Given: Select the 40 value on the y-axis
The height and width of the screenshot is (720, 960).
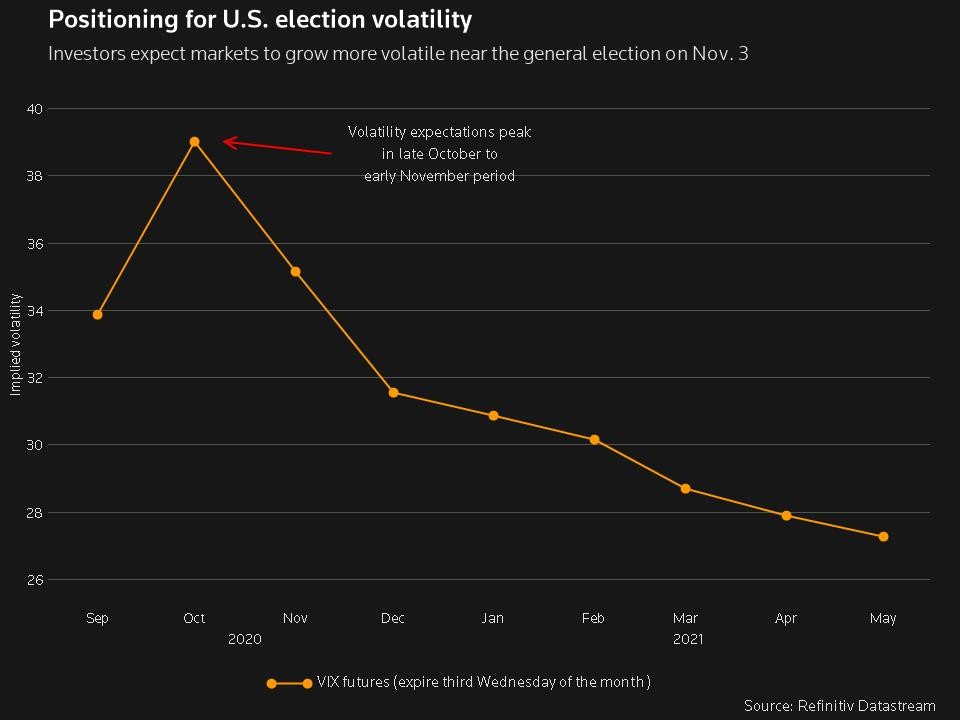Looking at the screenshot, I should [33, 108].
